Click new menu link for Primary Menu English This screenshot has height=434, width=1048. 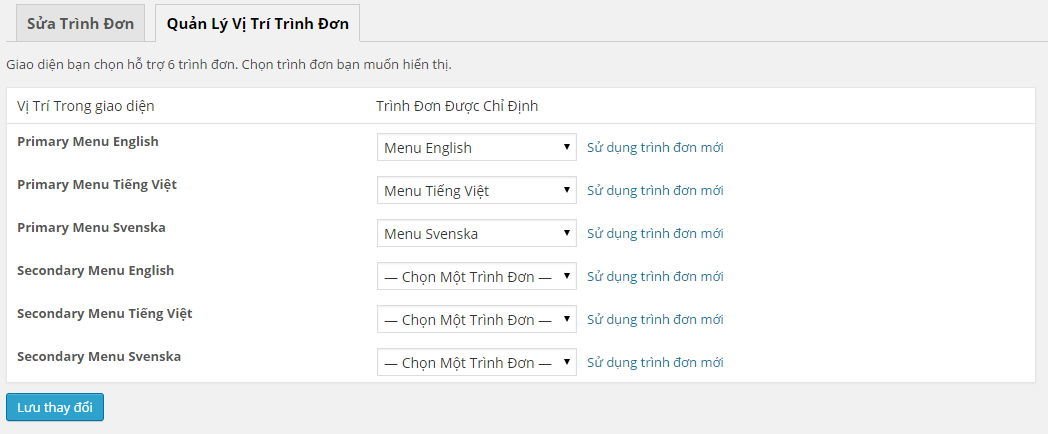(654, 147)
